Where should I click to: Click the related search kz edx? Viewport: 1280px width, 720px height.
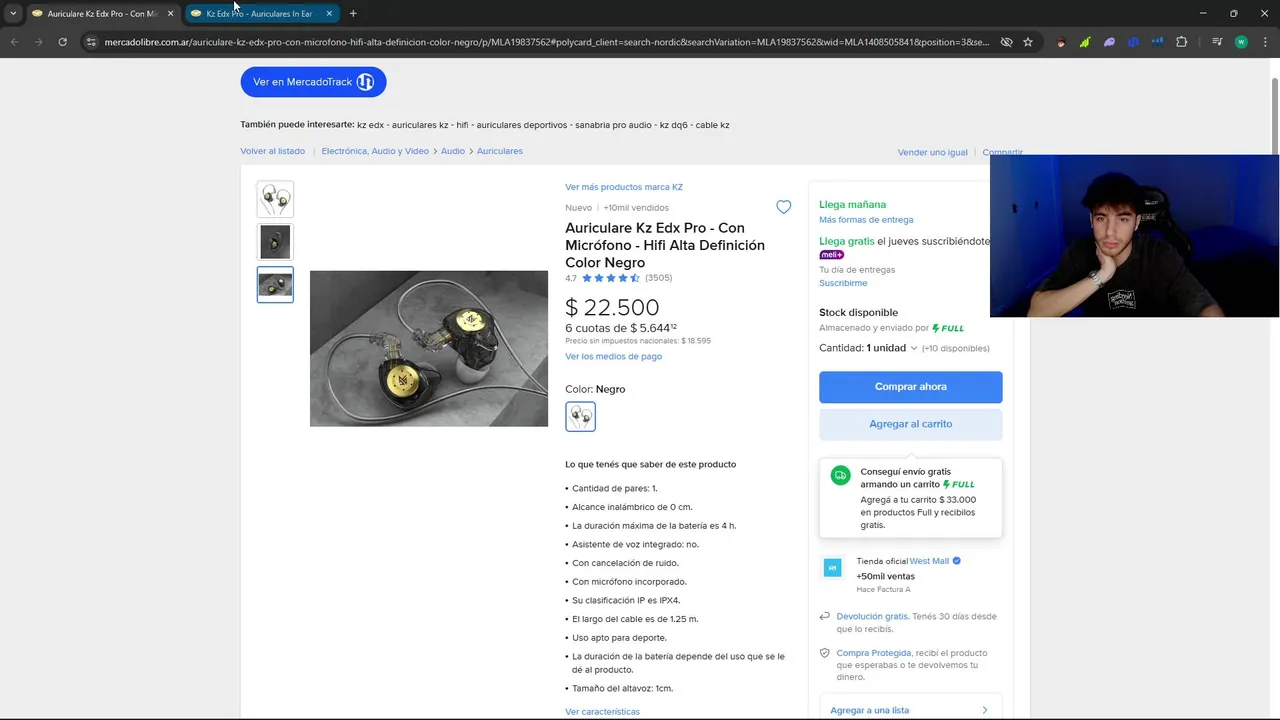370,125
